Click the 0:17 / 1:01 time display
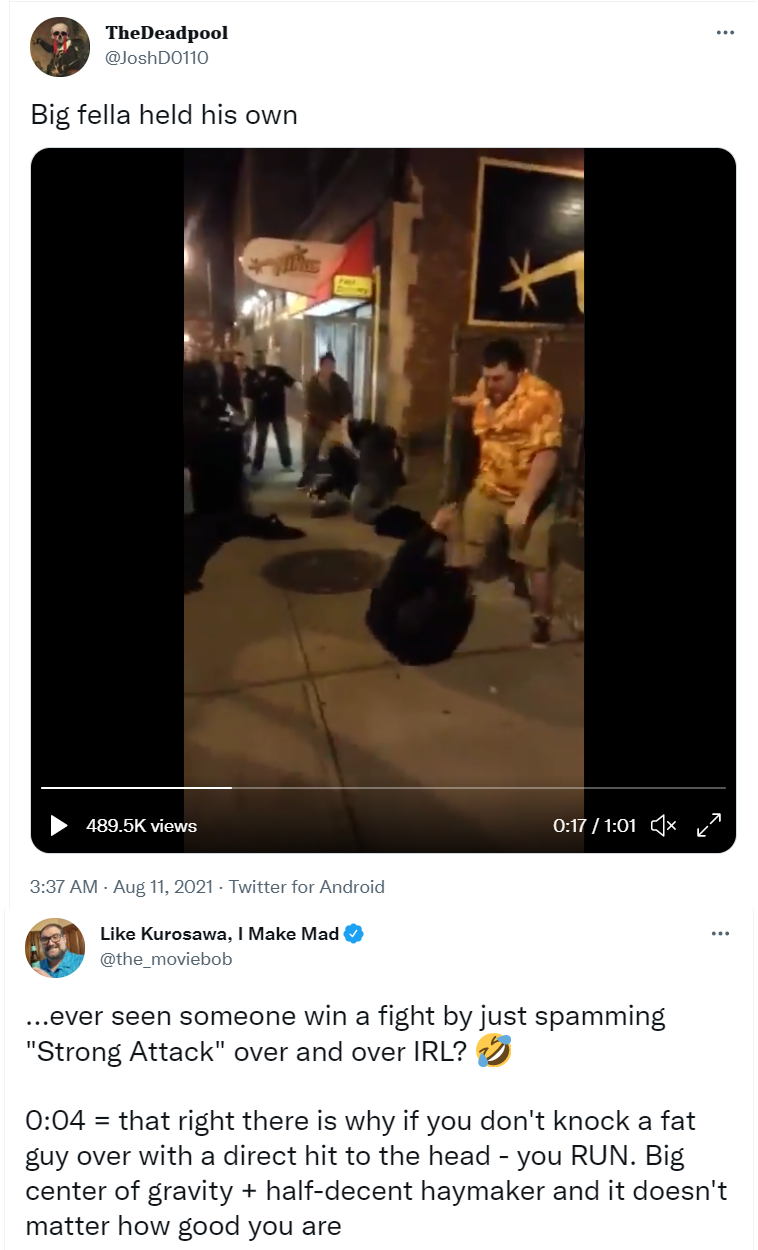758x1250 pixels. click(594, 826)
